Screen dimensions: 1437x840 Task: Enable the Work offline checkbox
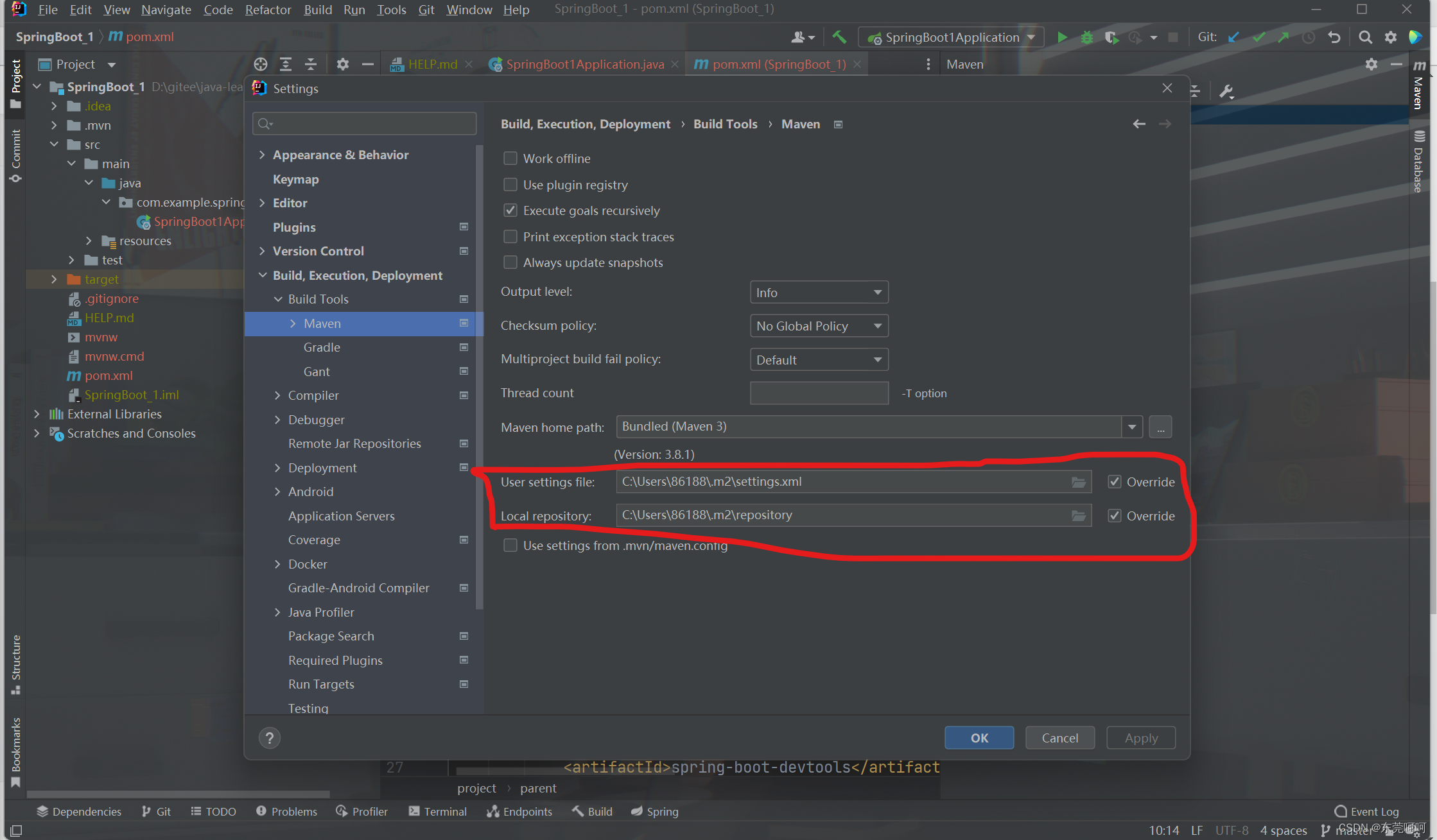pyautogui.click(x=510, y=159)
